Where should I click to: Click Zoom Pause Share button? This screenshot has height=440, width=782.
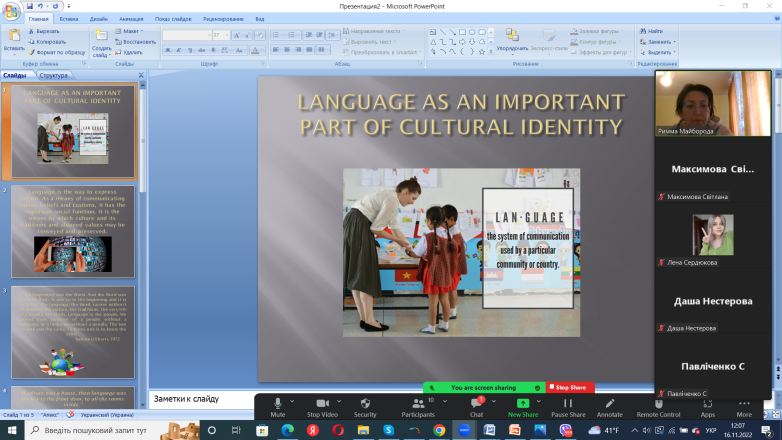coord(568,408)
